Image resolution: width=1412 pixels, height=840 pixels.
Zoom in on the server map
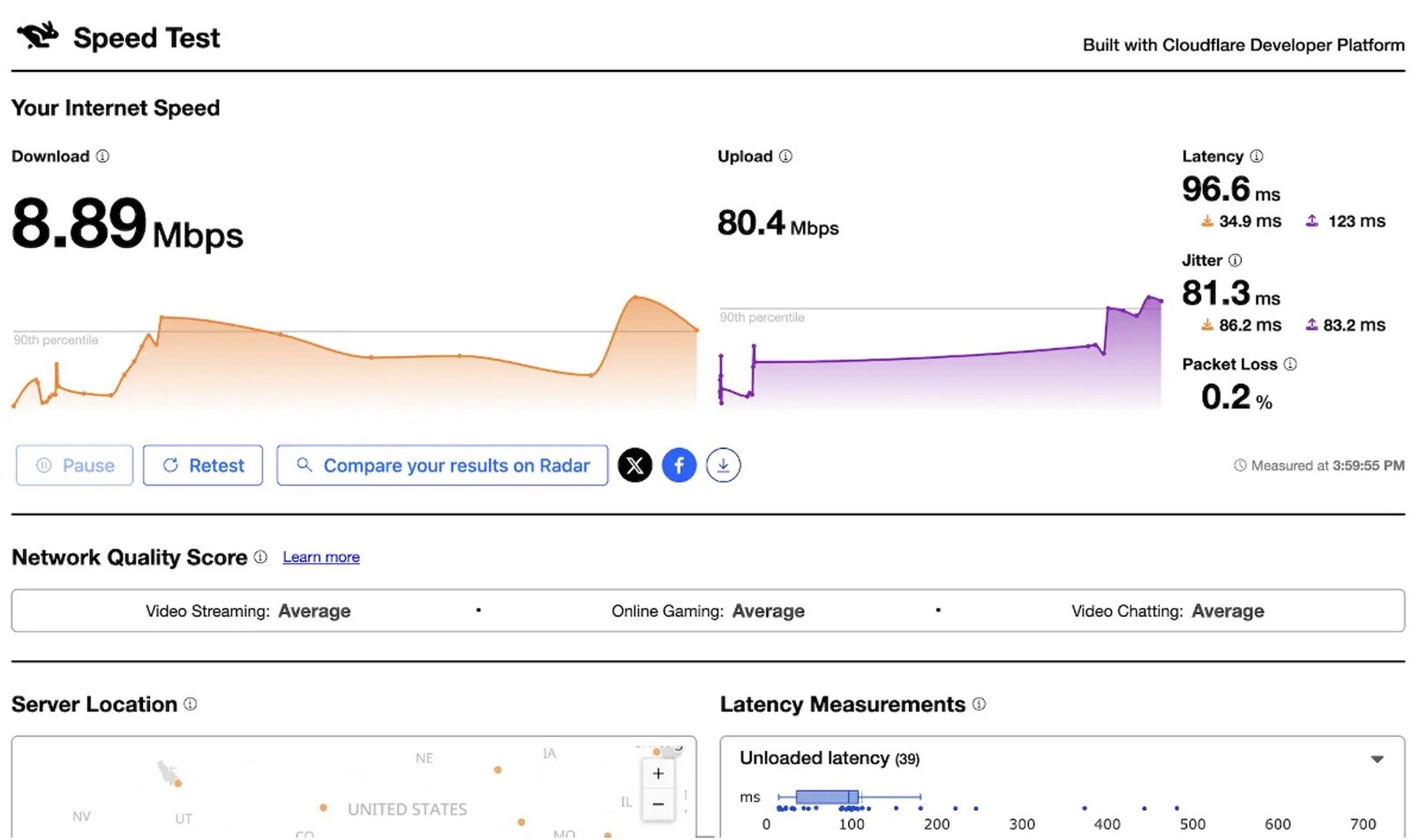coord(658,774)
